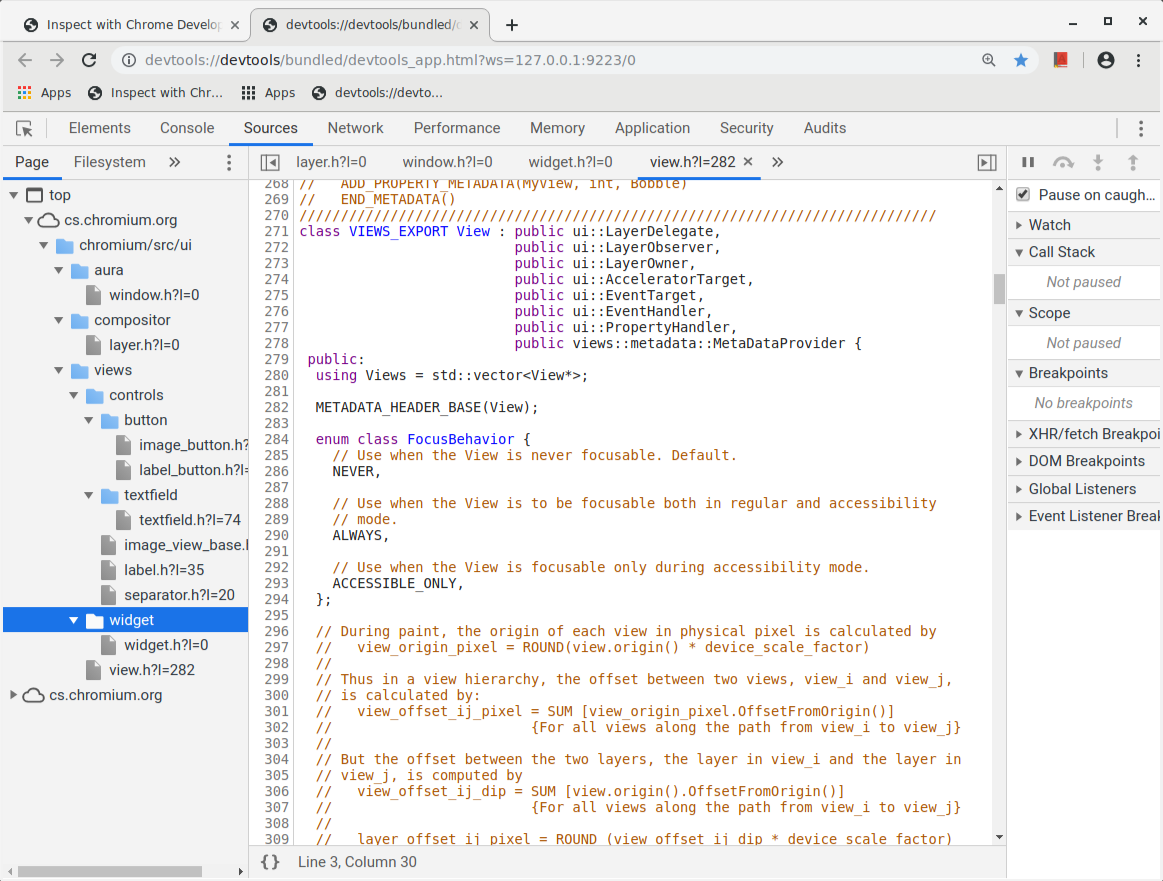
Task: Click the code editor vertical scrollbar thumb
Action: pos(998,288)
